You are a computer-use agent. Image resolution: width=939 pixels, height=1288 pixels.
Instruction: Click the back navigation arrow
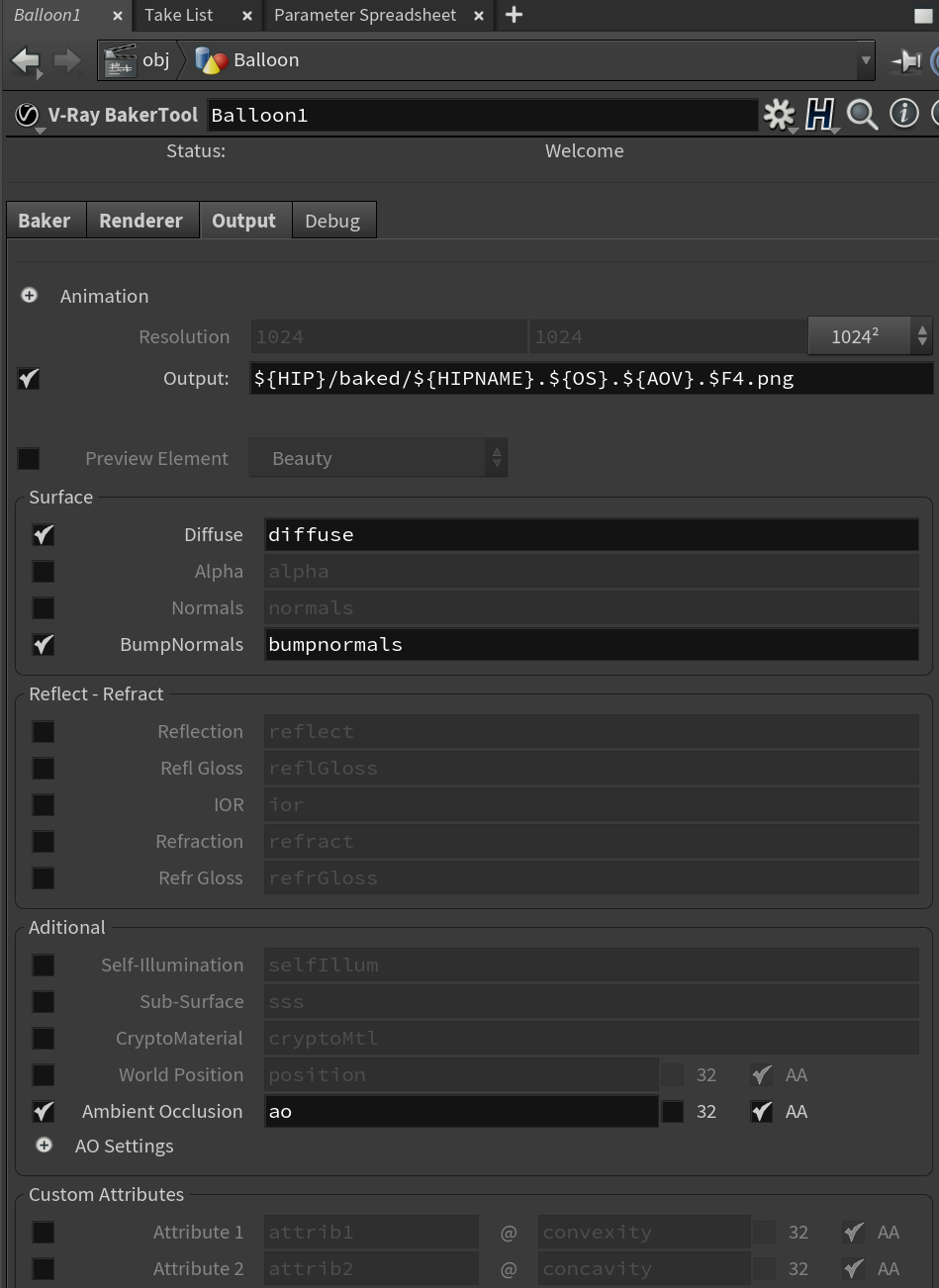[x=26, y=60]
